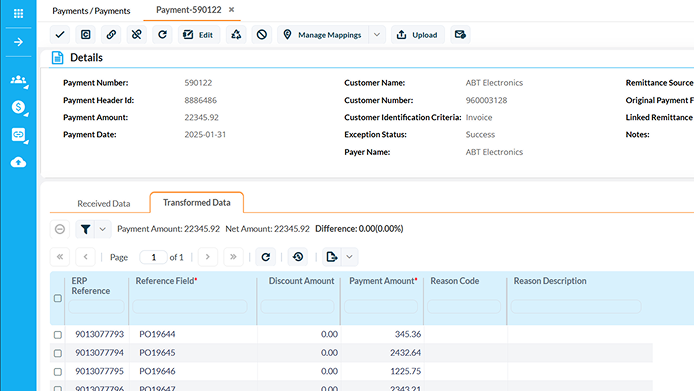
Task: Select customer number 960003128 value
Action: (x=486, y=101)
